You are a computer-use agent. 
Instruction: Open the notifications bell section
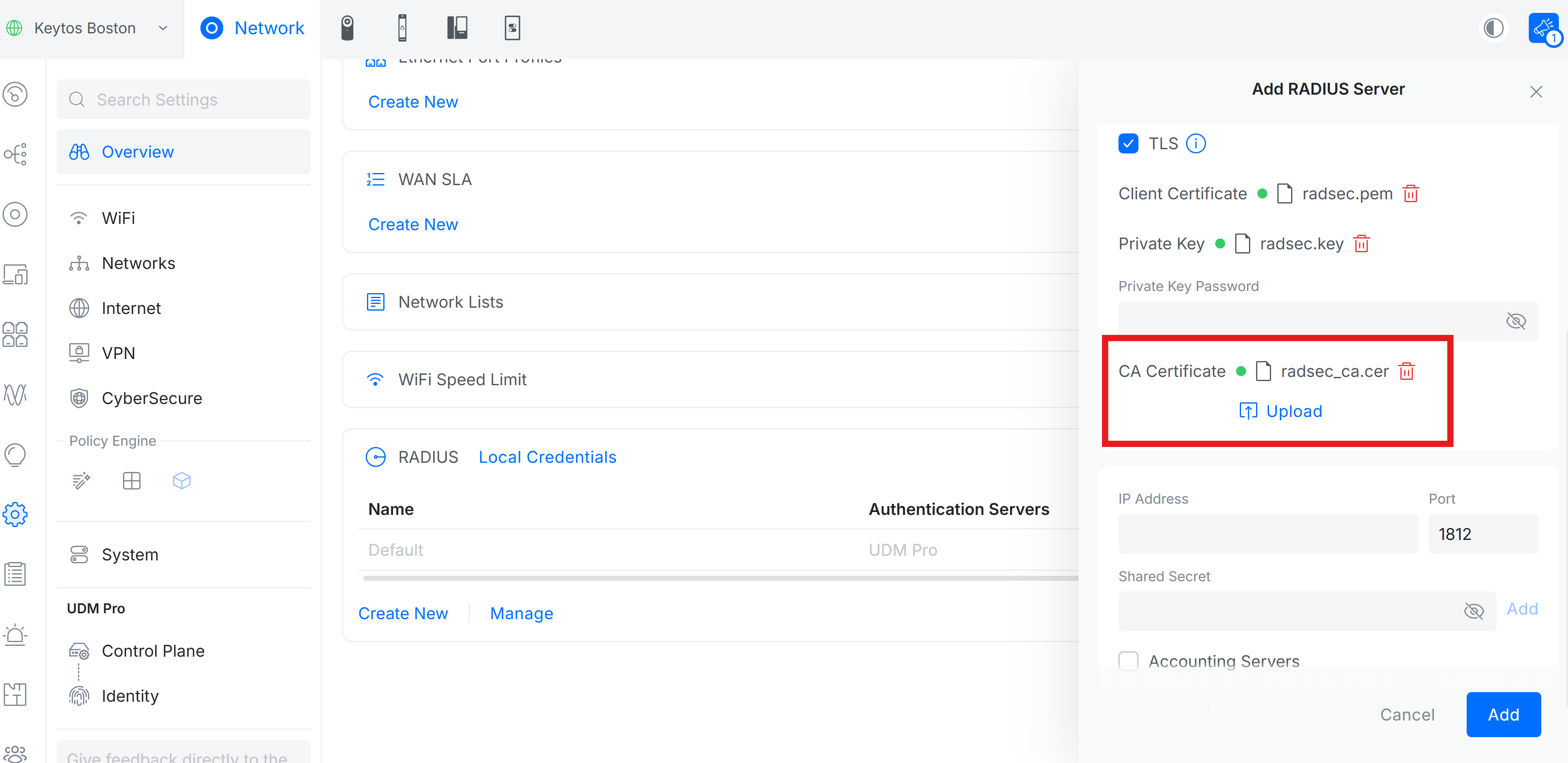pos(15,635)
